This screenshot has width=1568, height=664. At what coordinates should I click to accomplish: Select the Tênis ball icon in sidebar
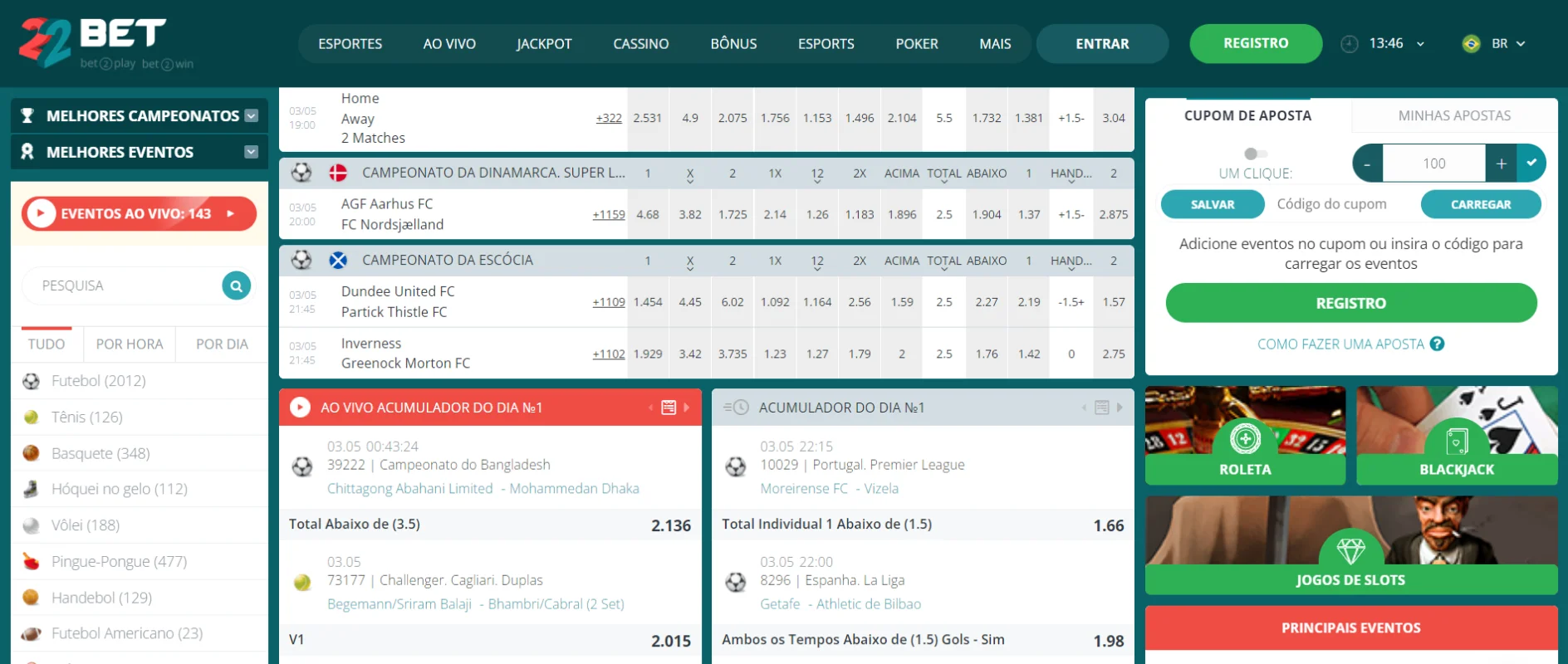pos(31,417)
